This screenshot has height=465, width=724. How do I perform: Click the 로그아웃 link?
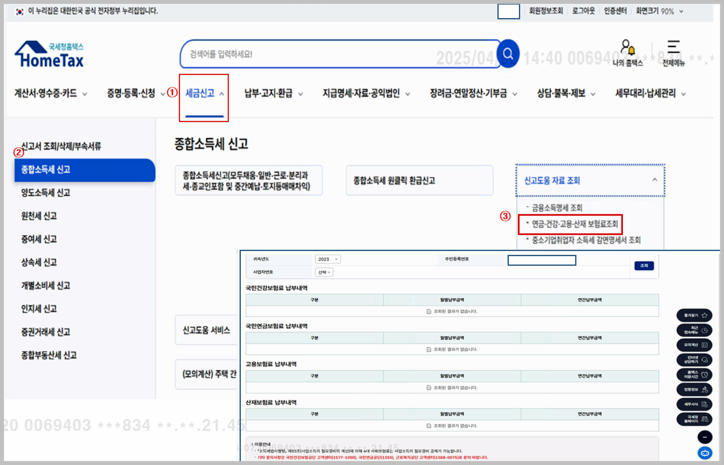584,11
